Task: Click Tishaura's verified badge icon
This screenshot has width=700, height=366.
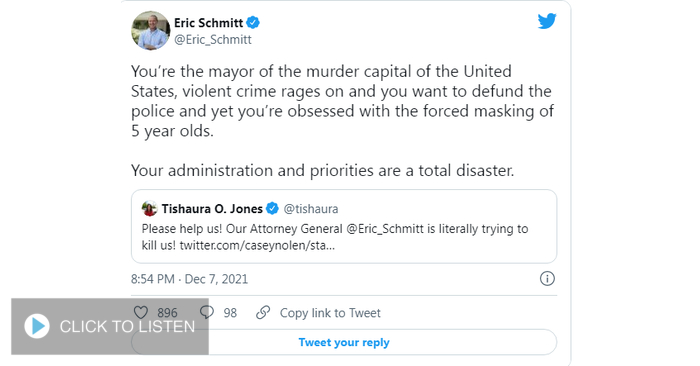Action: pyautogui.click(x=272, y=208)
